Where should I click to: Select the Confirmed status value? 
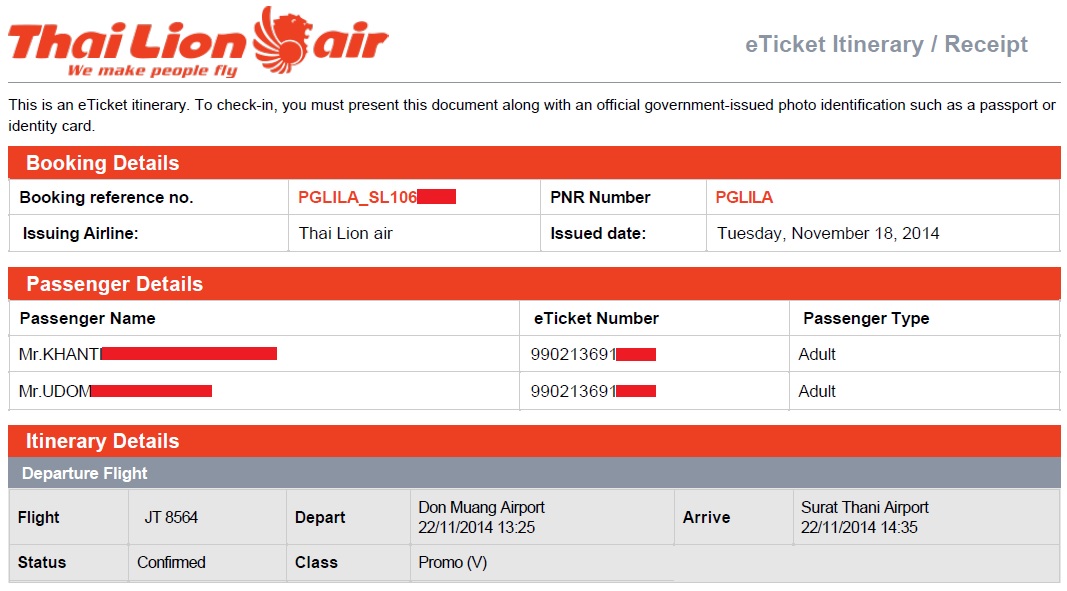pyautogui.click(x=171, y=562)
